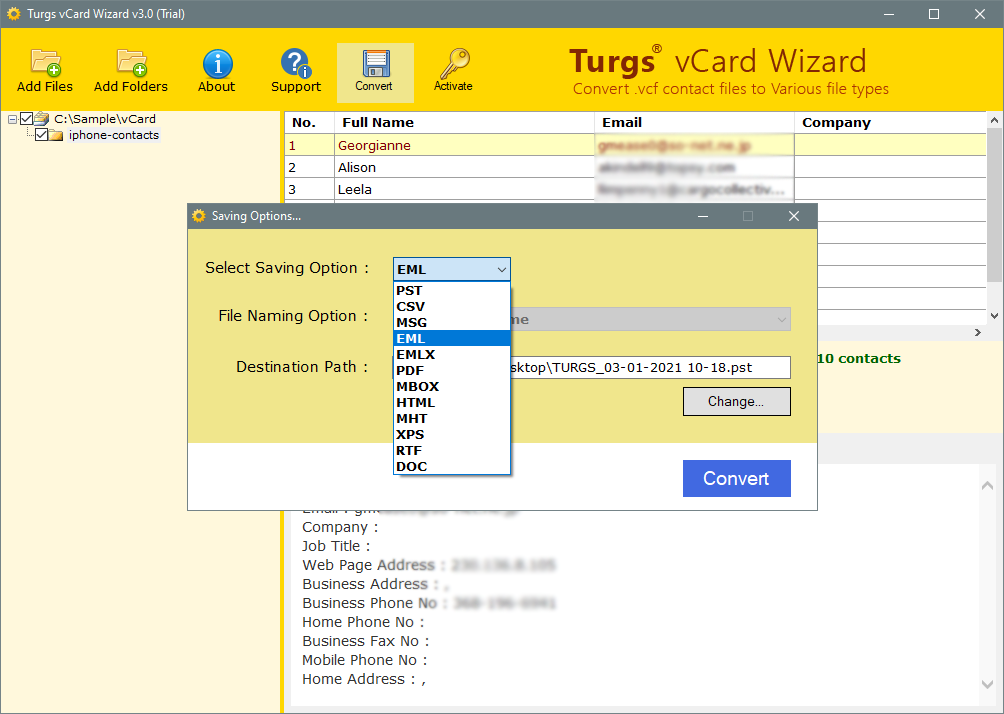This screenshot has width=1004, height=714.
Task: Click the Email column header
Action: tap(694, 122)
